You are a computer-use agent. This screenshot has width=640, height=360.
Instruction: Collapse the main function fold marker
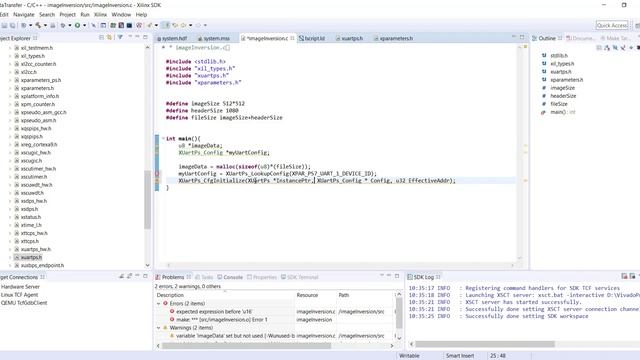click(163, 139)
